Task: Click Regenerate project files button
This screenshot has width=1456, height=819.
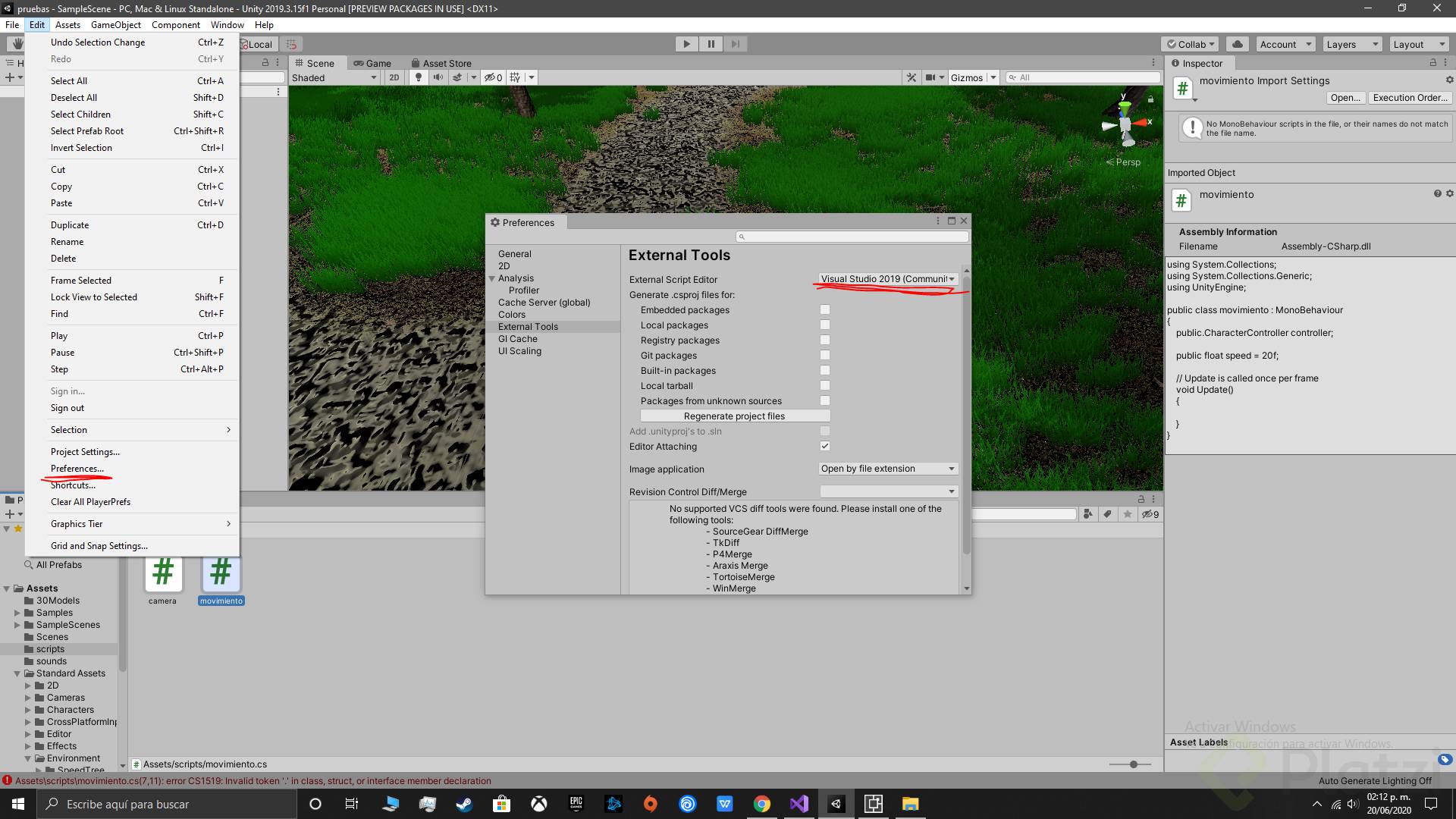Action: click(735, 416)
